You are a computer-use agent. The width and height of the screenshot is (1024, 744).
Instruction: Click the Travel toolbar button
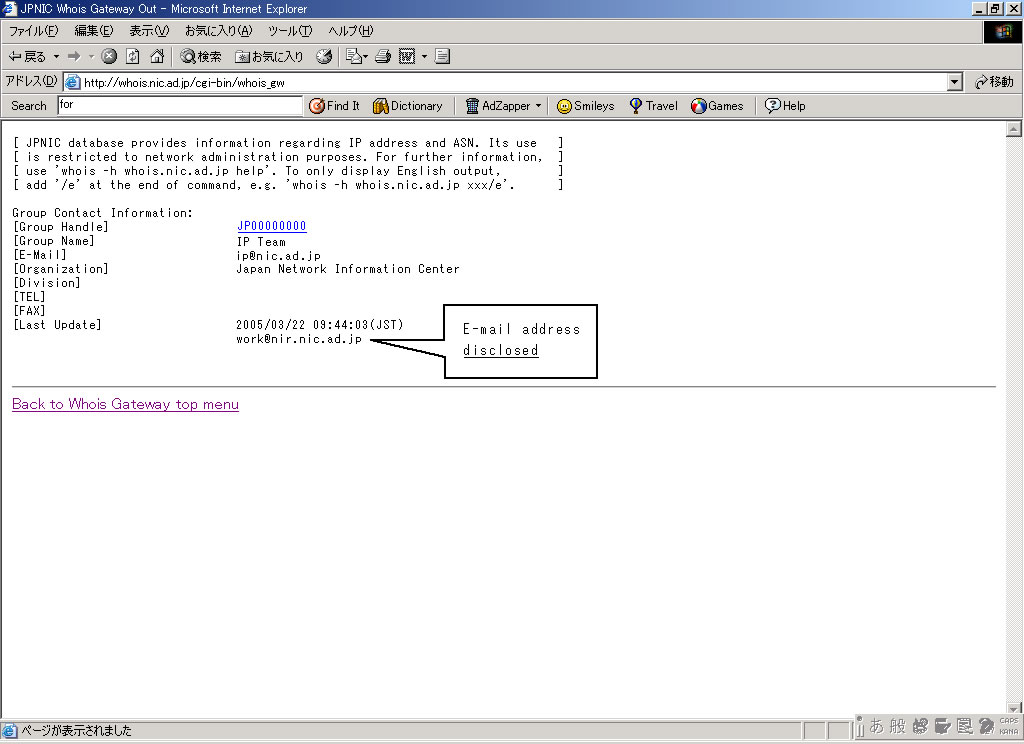coord(653,106)
